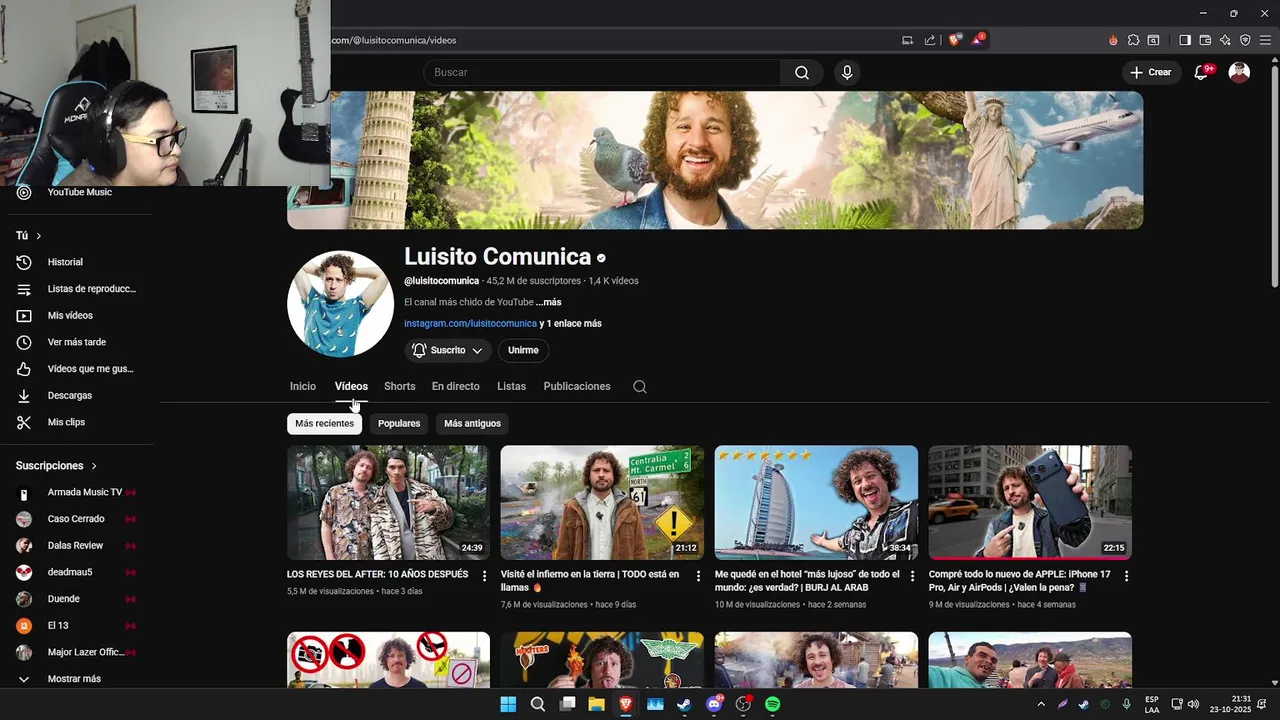Expand channel description with ...más
Screen dimensions: 1280x720
tap(548, 302)
